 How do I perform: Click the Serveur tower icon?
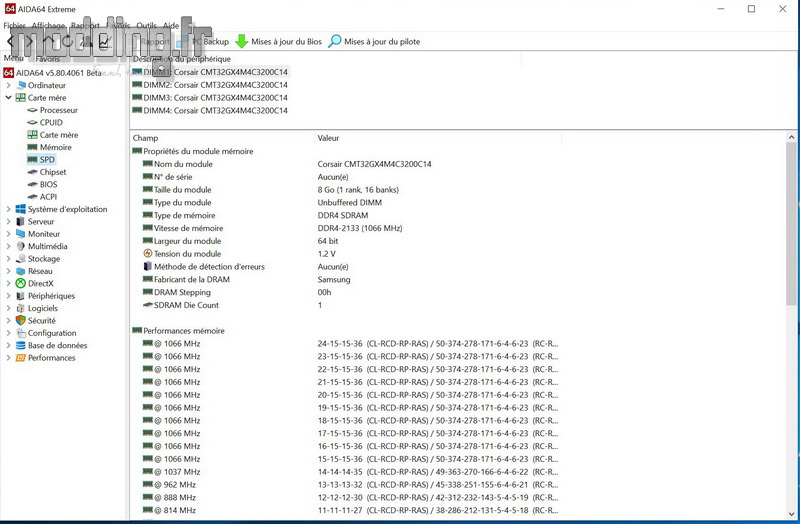[20, 221]
